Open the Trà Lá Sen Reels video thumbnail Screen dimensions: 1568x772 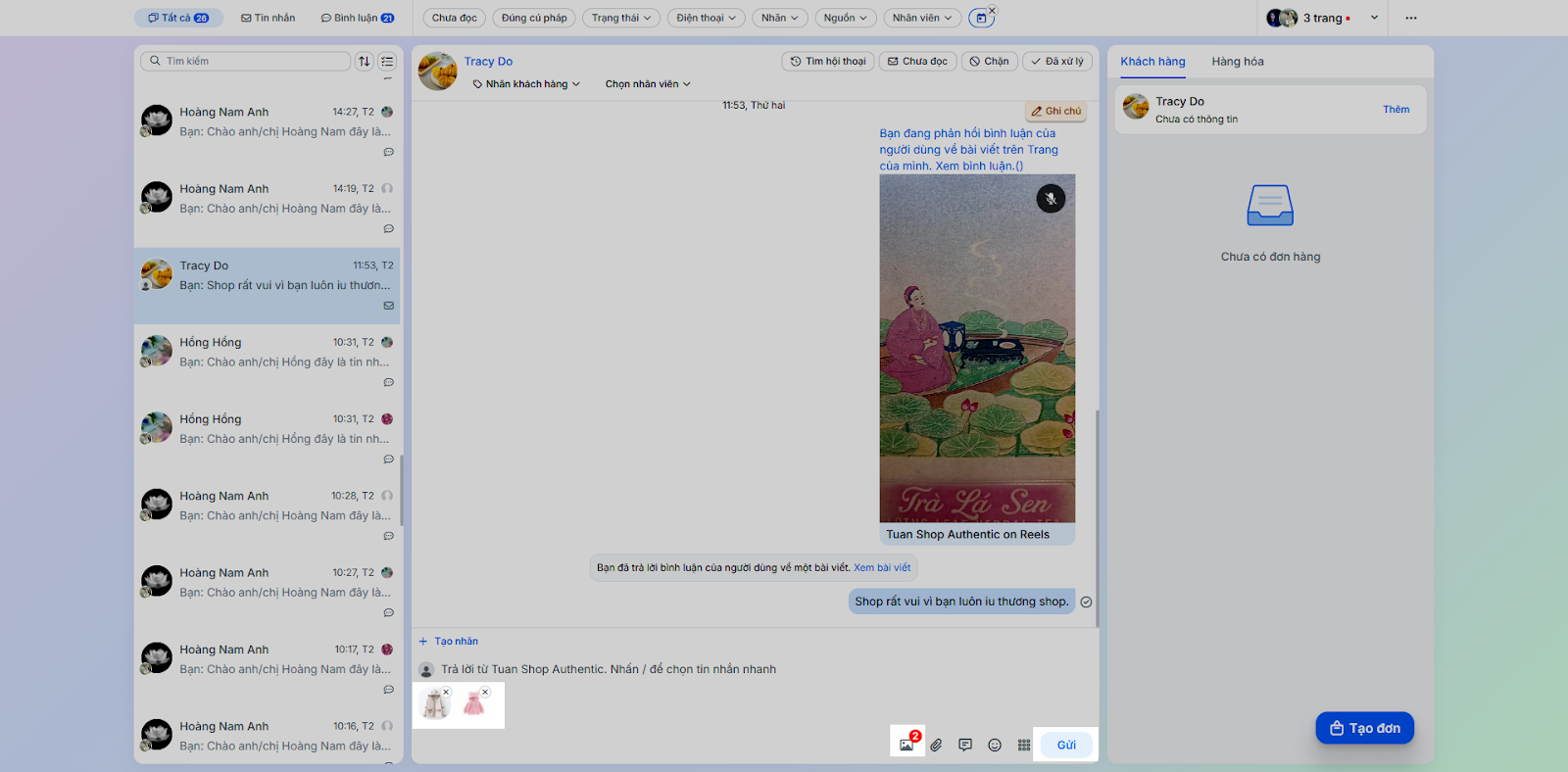pyautogui.click(x=977, y=348)
